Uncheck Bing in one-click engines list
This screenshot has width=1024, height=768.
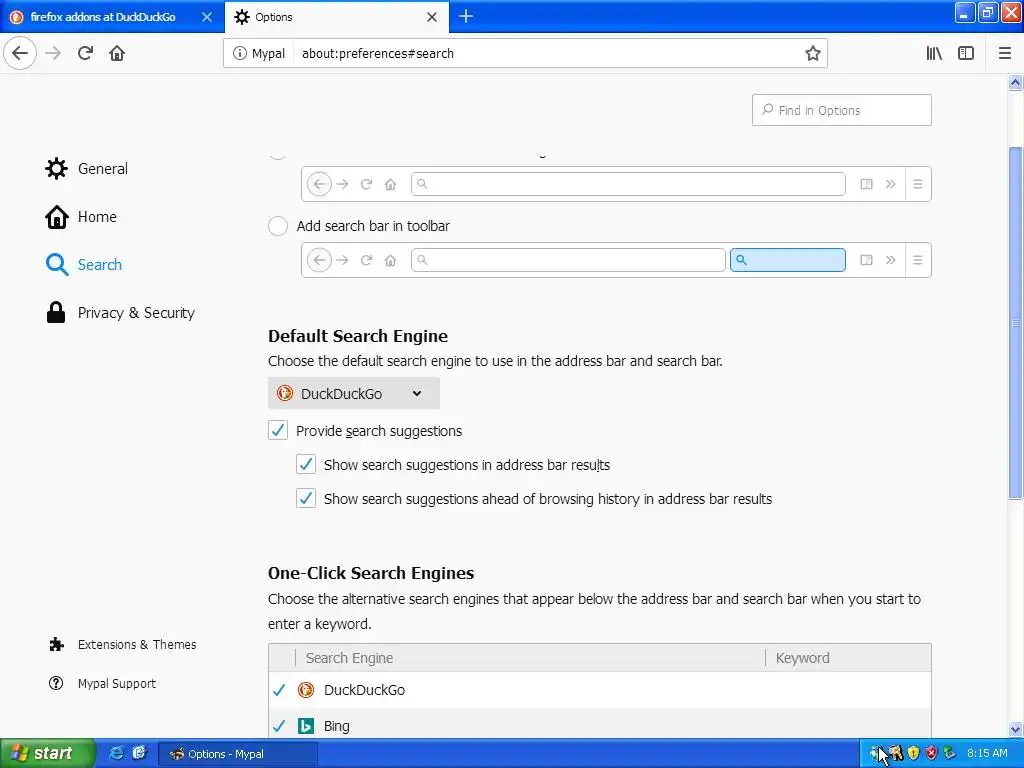(x=280, y=726)
